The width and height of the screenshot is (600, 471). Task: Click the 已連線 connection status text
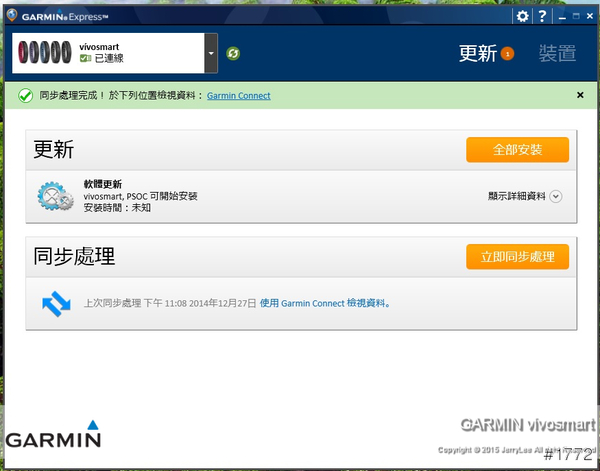click(109, 59)
